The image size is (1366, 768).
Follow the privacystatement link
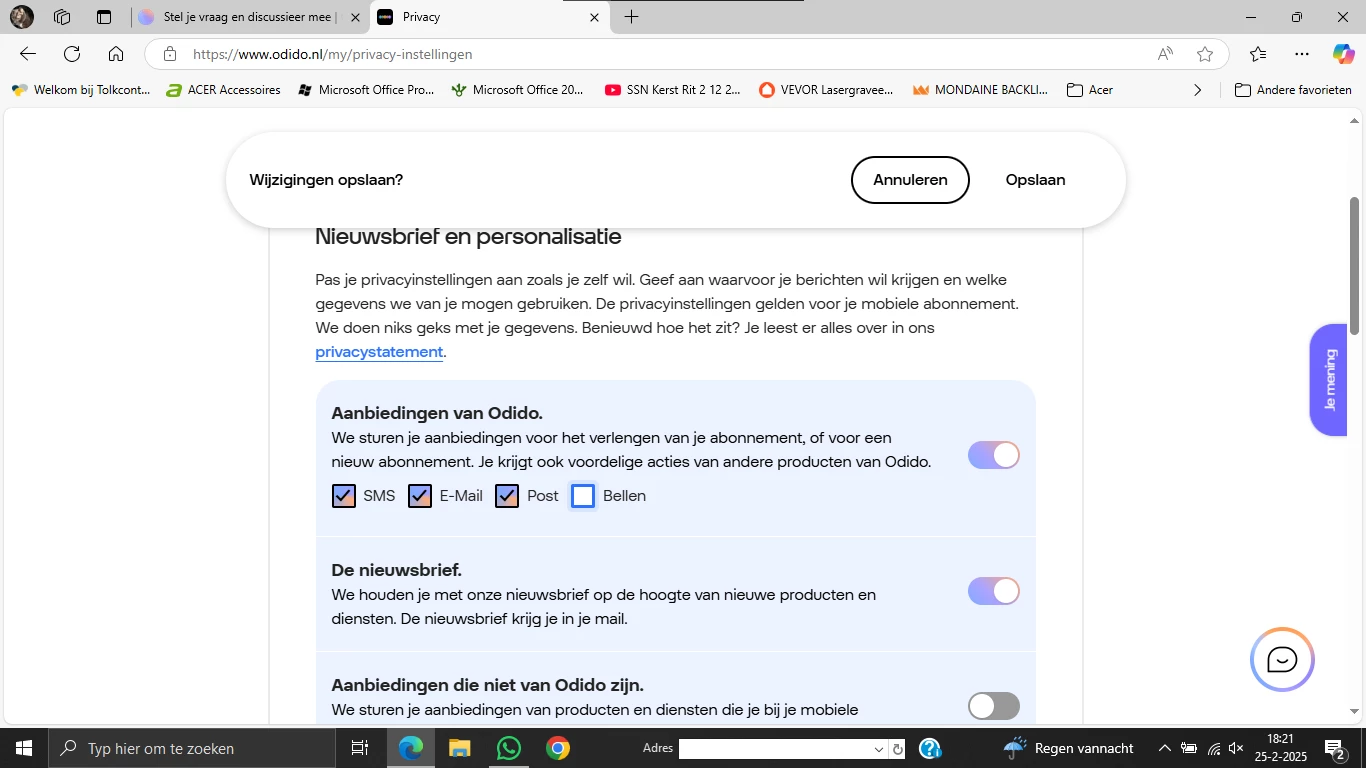pyautogui.click(x=379, y=352)
